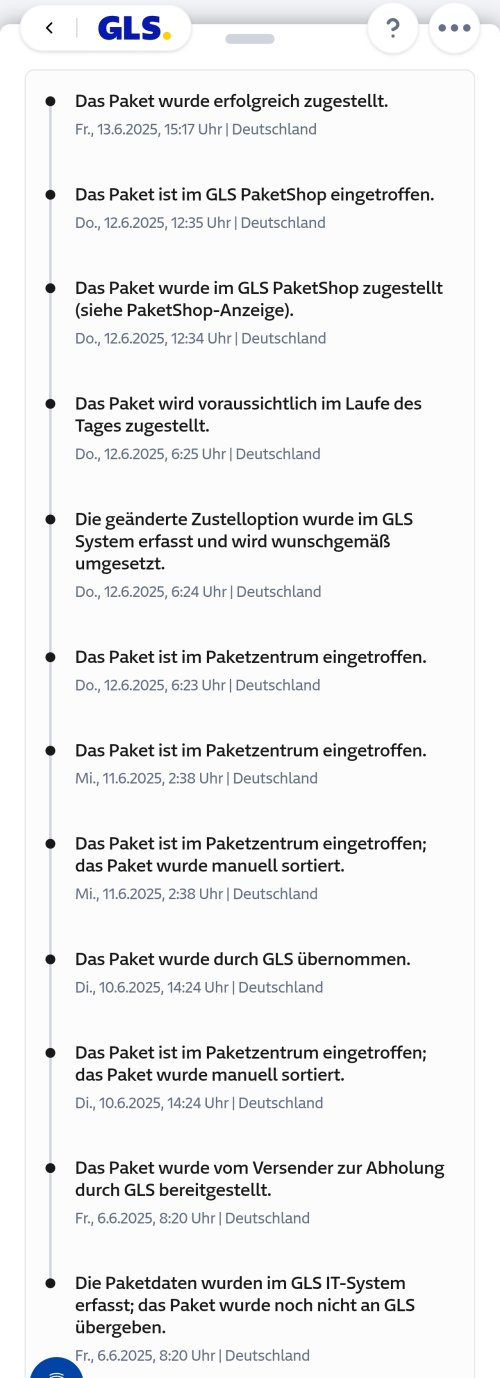Select the bullet for 'im GLS PaketShop eingetroffen'

50,195
